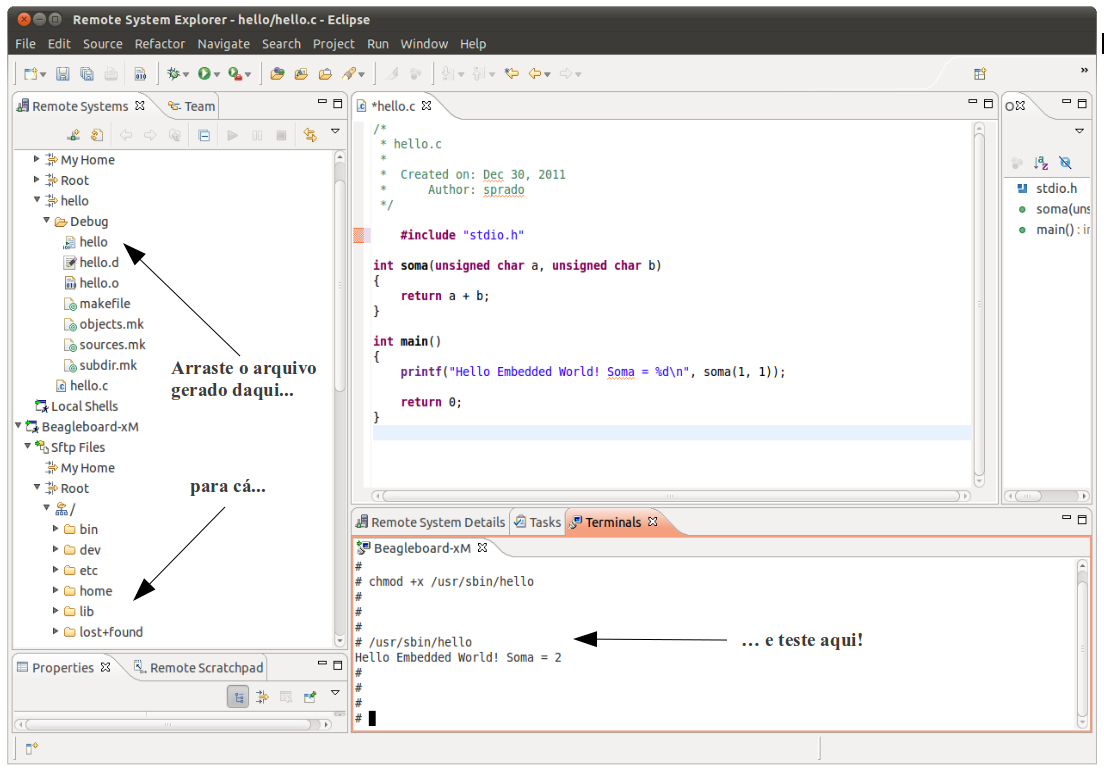The image size is (1104, 772).
Task: Click the editor's horizontal scrollbar
Action: coord(670,496)
